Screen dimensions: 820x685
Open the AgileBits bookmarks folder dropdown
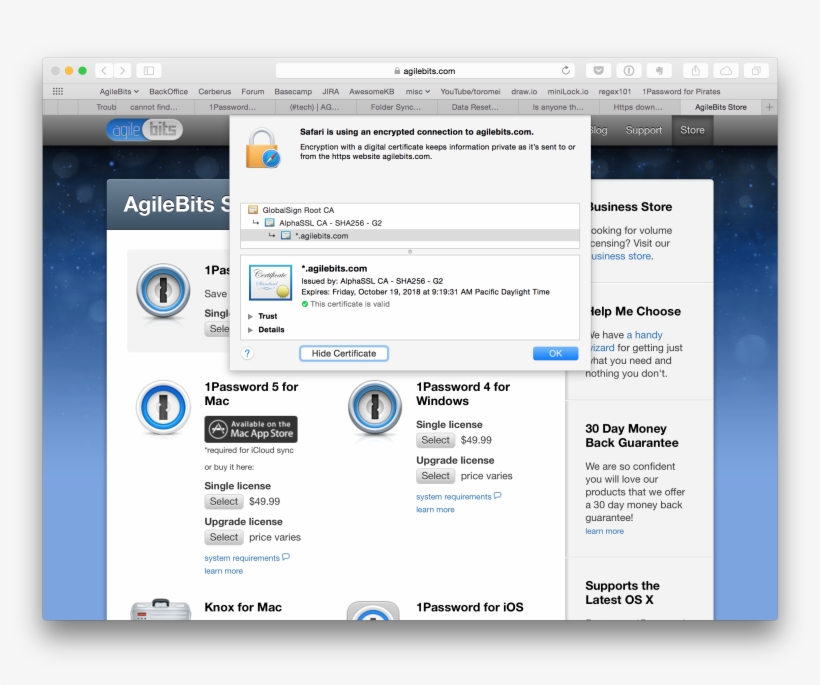(119, 91)
